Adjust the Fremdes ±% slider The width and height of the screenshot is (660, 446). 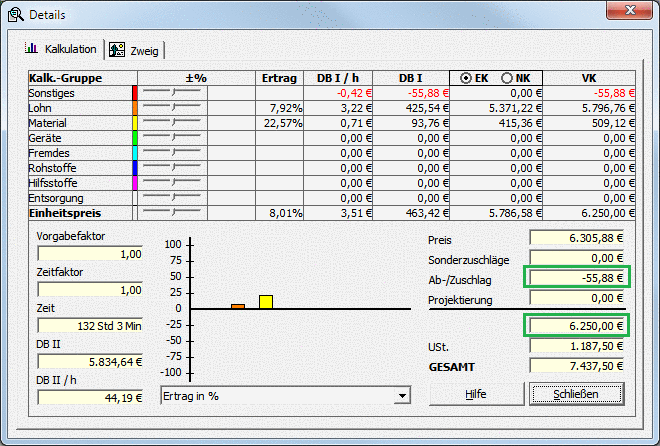172,153
